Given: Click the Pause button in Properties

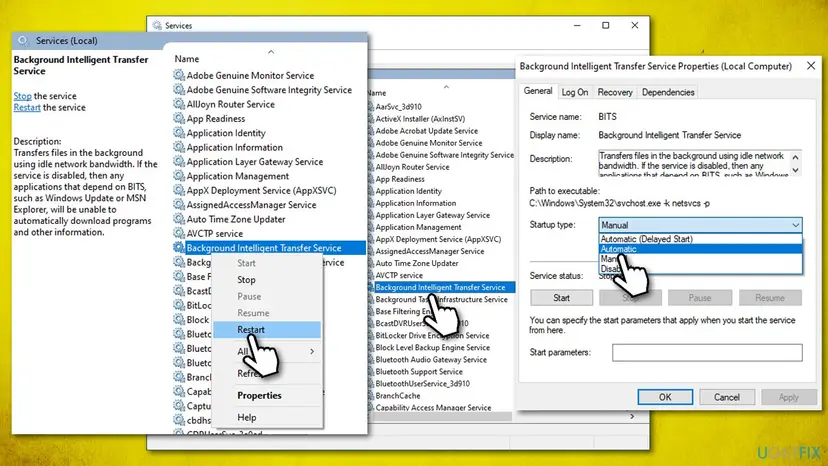Looking at the screenshot, I should tap(700, 298).
